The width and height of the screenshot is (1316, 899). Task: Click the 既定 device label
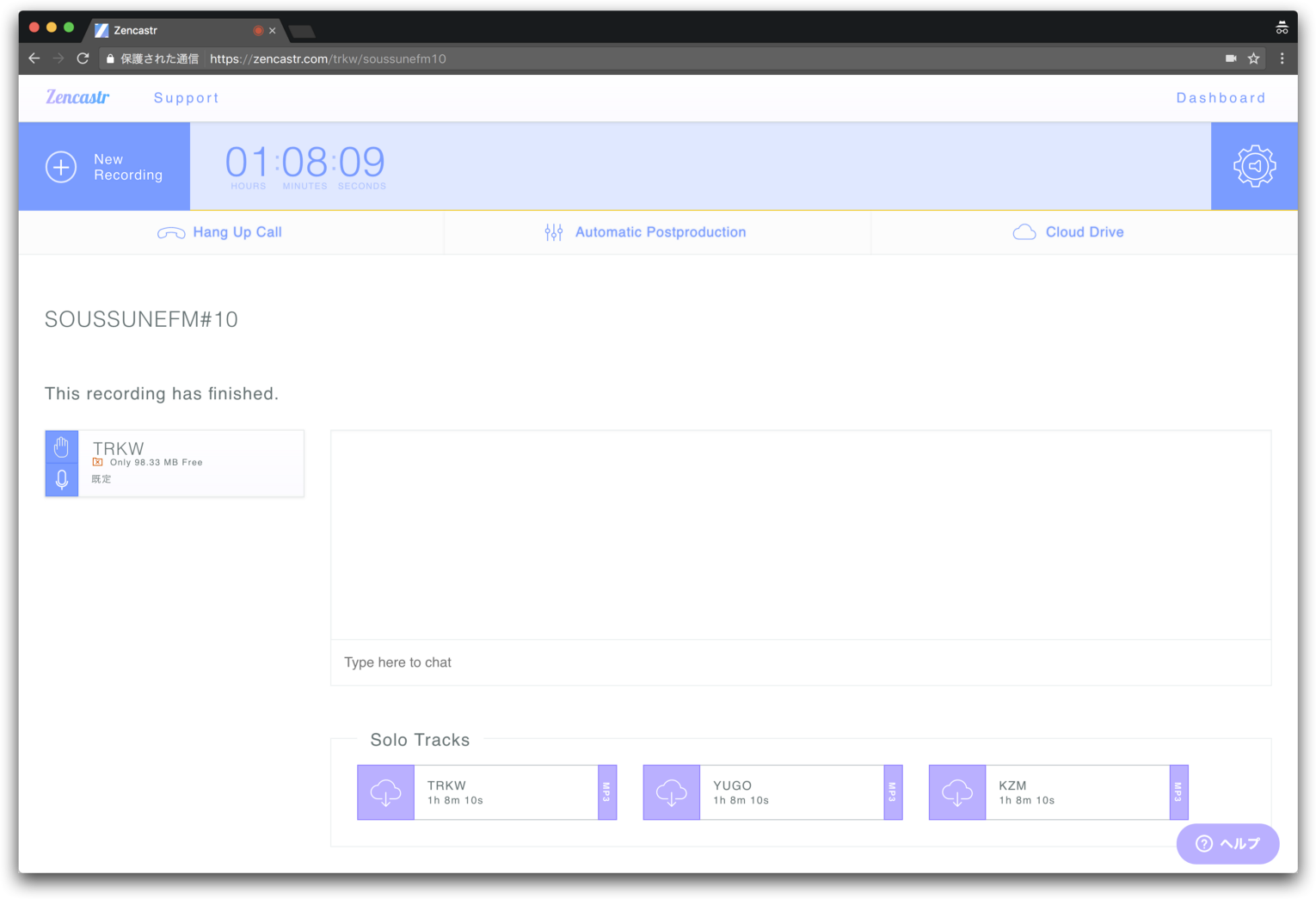tap(101, 479)
